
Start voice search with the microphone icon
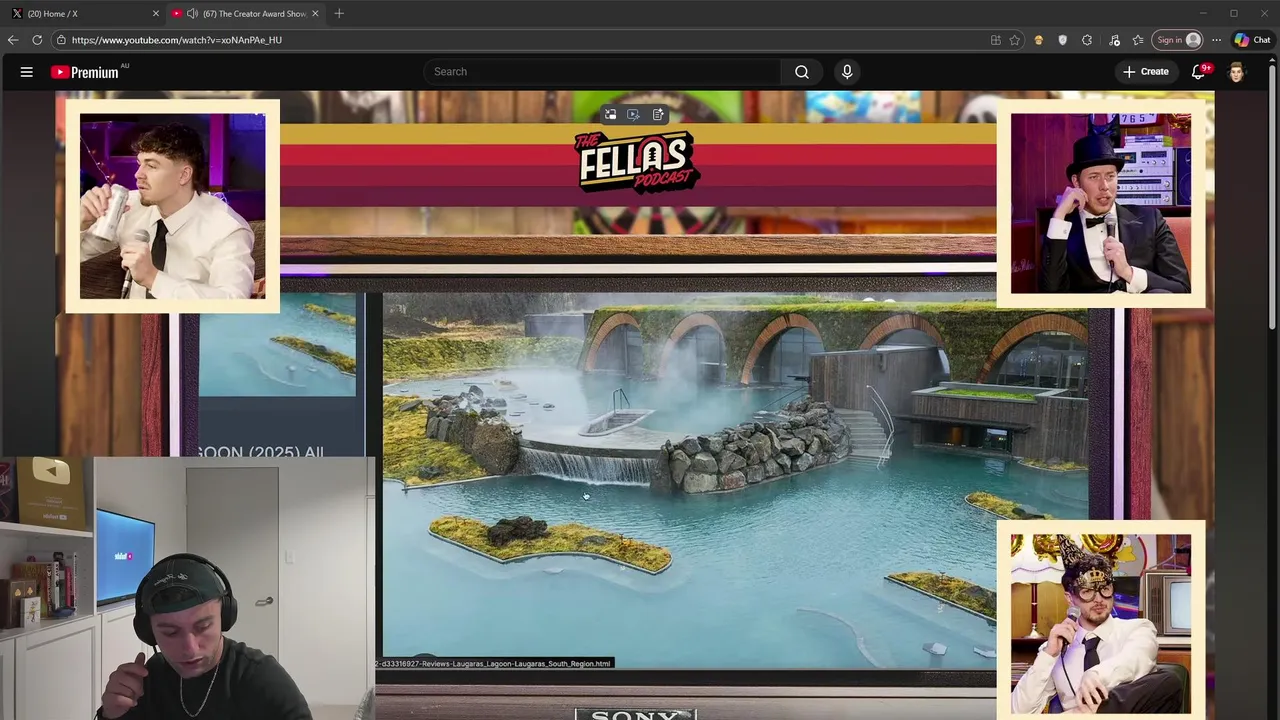coord(847,72)
